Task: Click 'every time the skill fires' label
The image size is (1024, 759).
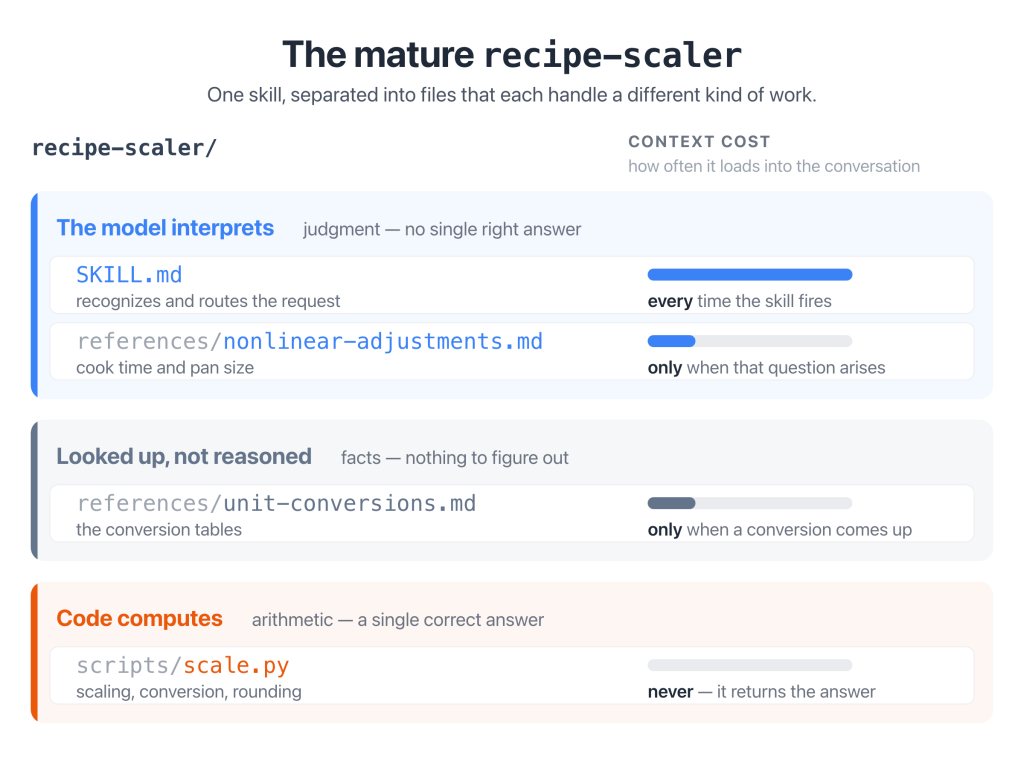Action: pyautogui.click(x=740, y=301)
